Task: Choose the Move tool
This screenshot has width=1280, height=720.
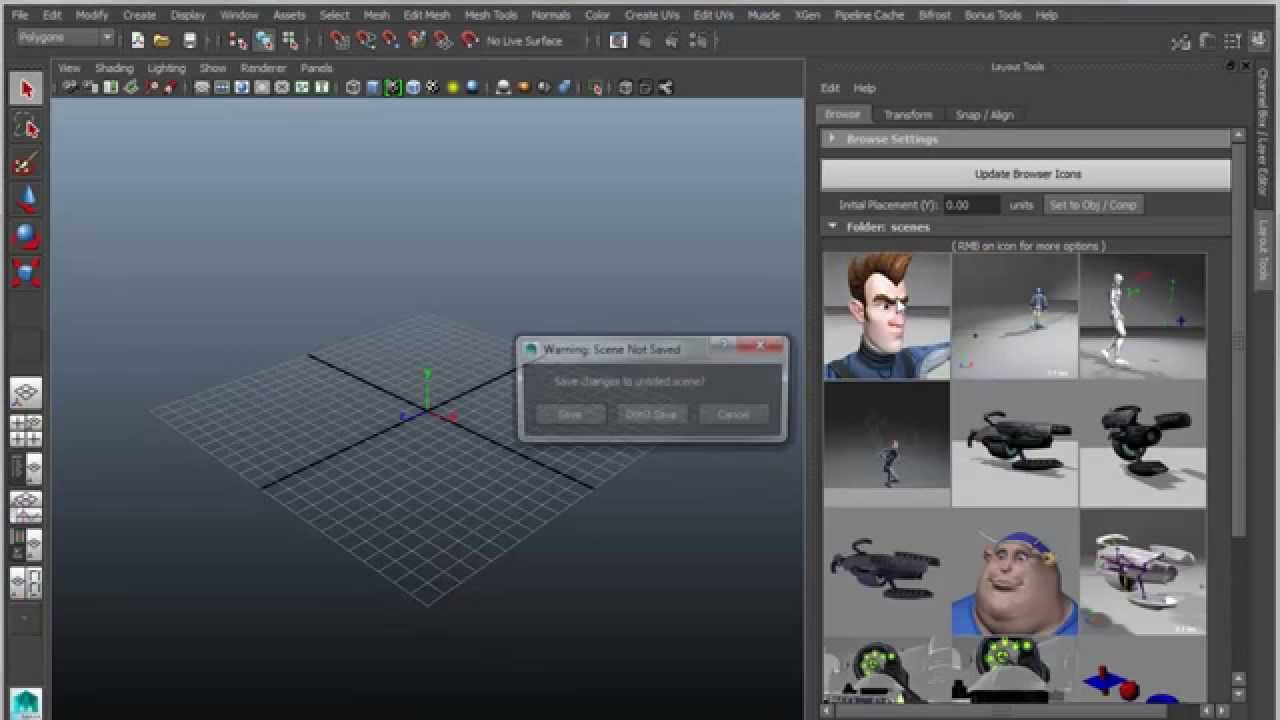Action: 27,198
